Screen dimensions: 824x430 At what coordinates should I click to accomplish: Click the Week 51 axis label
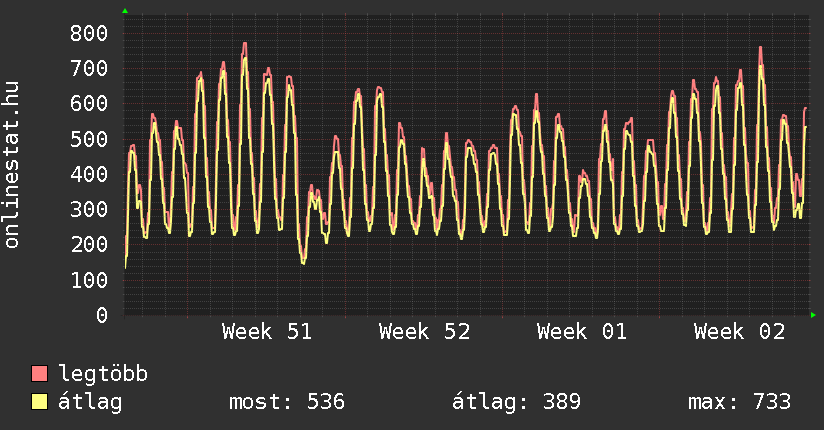pos(267,332)
